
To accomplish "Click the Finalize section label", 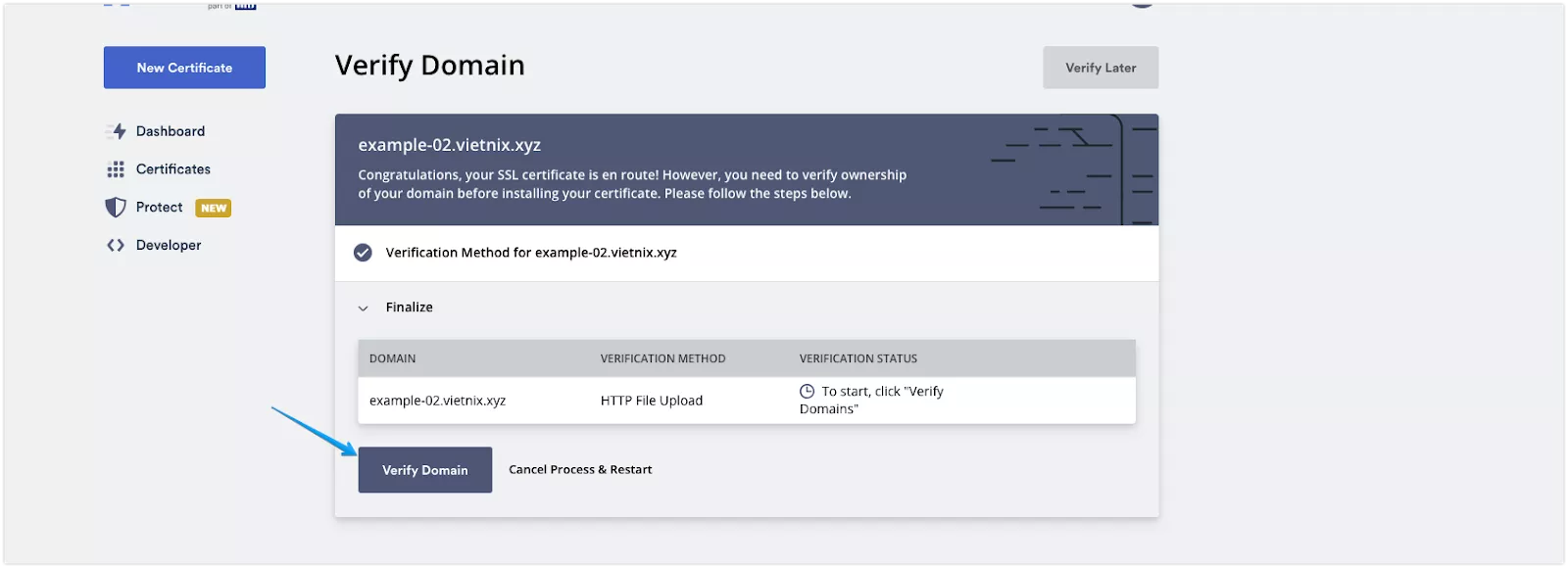I will click(410, 308).
